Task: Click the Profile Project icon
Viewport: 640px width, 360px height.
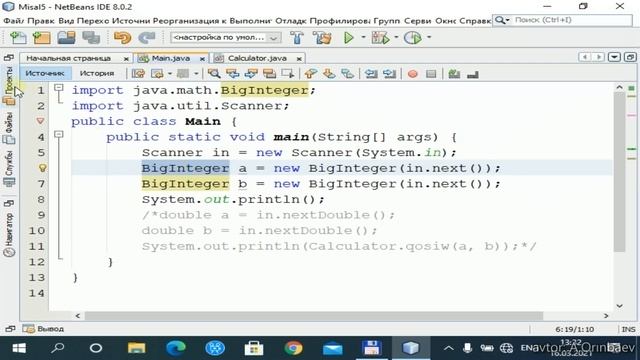Action: click(412, 38)
